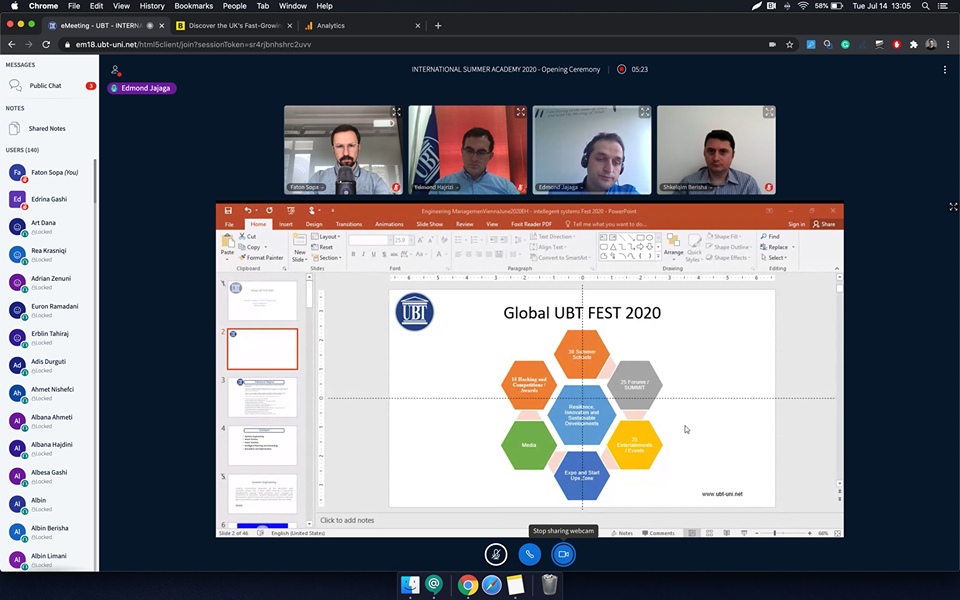This screenshot has width=960, height=600.
Task: Click the user list scrollbar
Action: tap(95, 181)
